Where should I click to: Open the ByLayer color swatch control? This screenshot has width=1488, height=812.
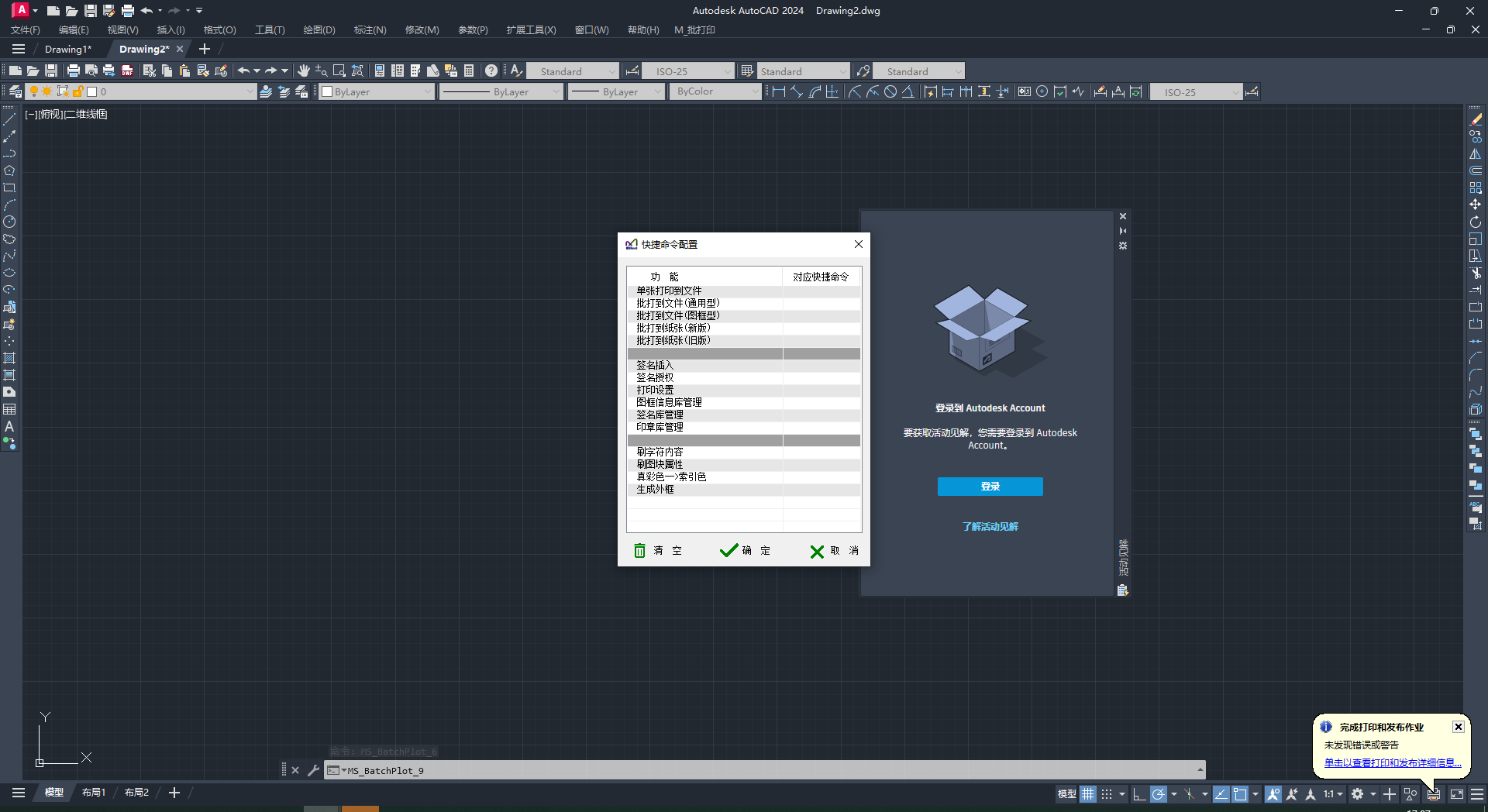(x=377, y=91)
